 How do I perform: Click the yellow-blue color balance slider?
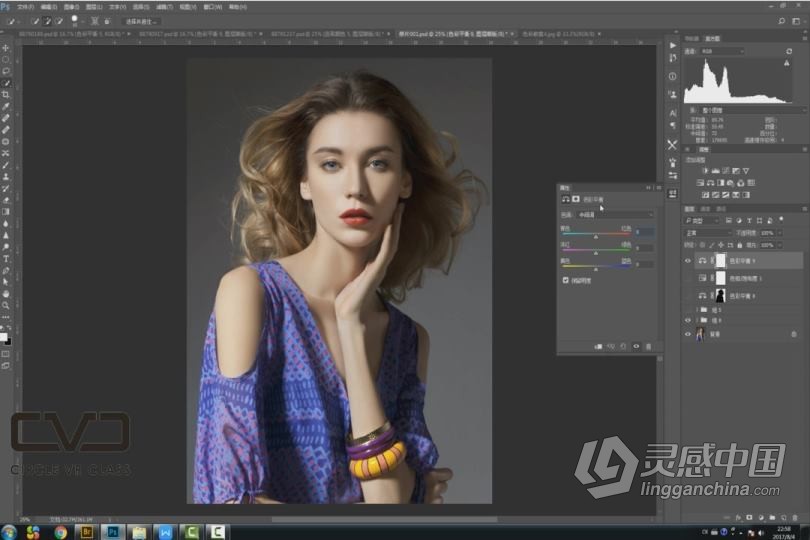596,267
